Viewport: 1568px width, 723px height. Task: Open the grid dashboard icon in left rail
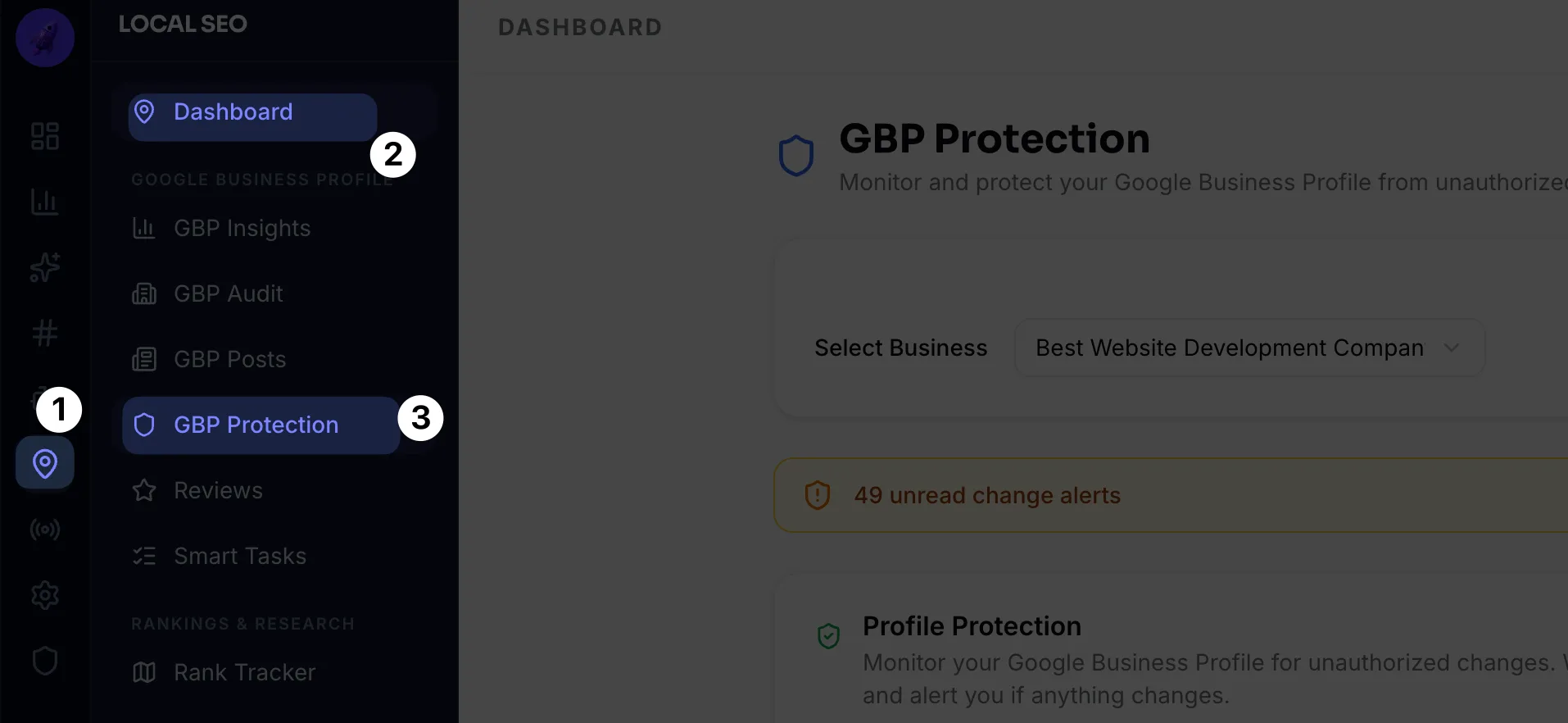pyautogui.click(x=45, y=136)
